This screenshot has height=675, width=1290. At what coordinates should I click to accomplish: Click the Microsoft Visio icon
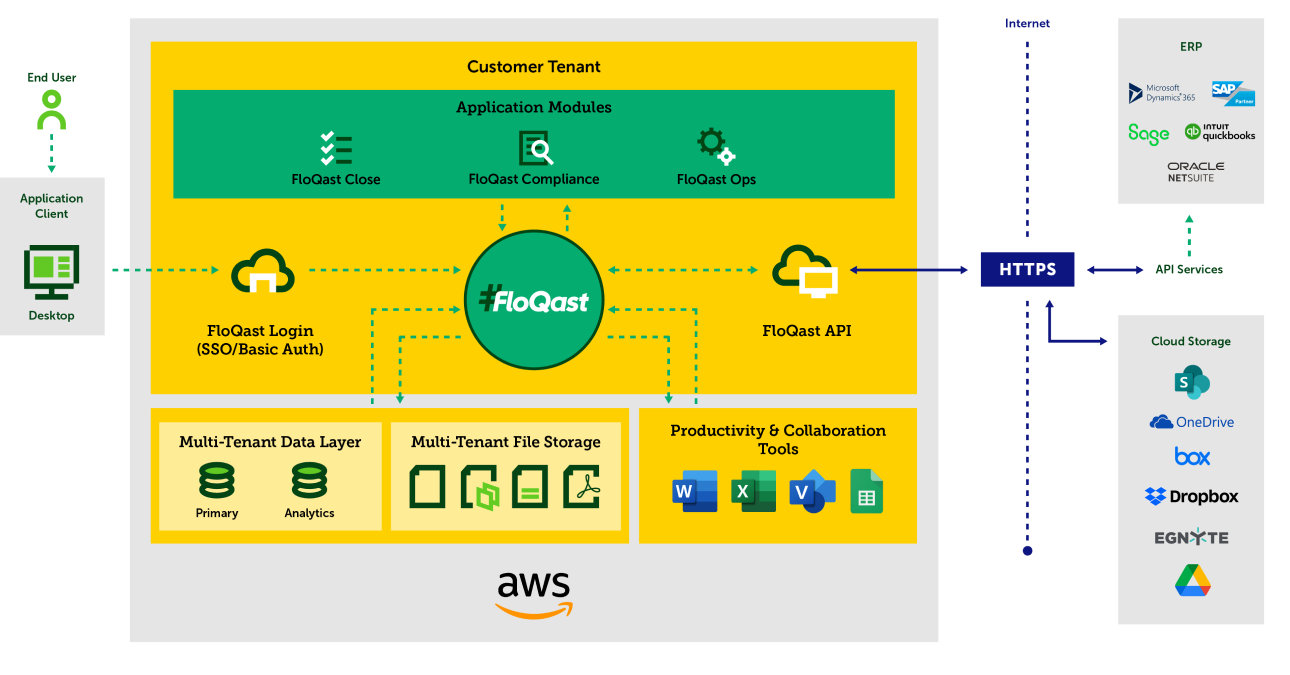pyautogui.click(x=812, y=491)
